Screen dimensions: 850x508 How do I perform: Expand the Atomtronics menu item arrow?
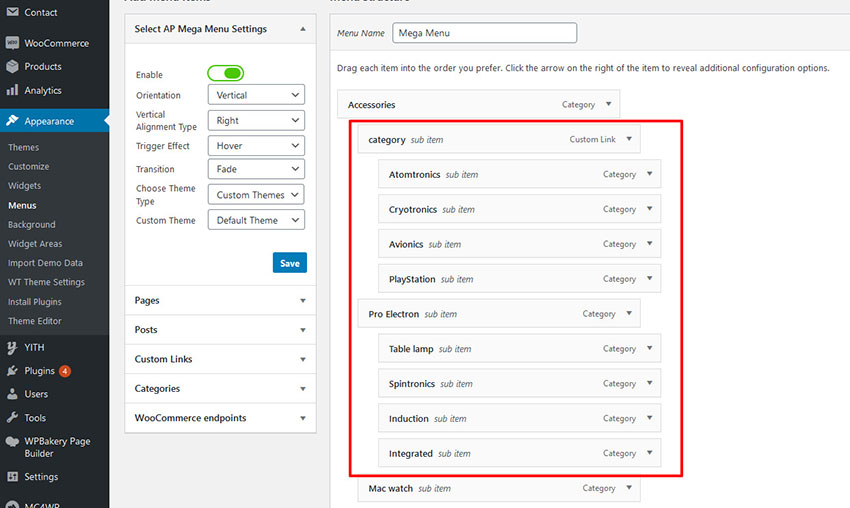(650, 174)
